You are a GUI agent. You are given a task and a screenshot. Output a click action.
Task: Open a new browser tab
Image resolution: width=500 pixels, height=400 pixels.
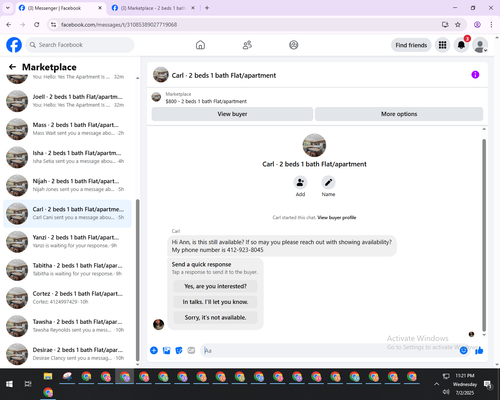click(x=207, y=8)
